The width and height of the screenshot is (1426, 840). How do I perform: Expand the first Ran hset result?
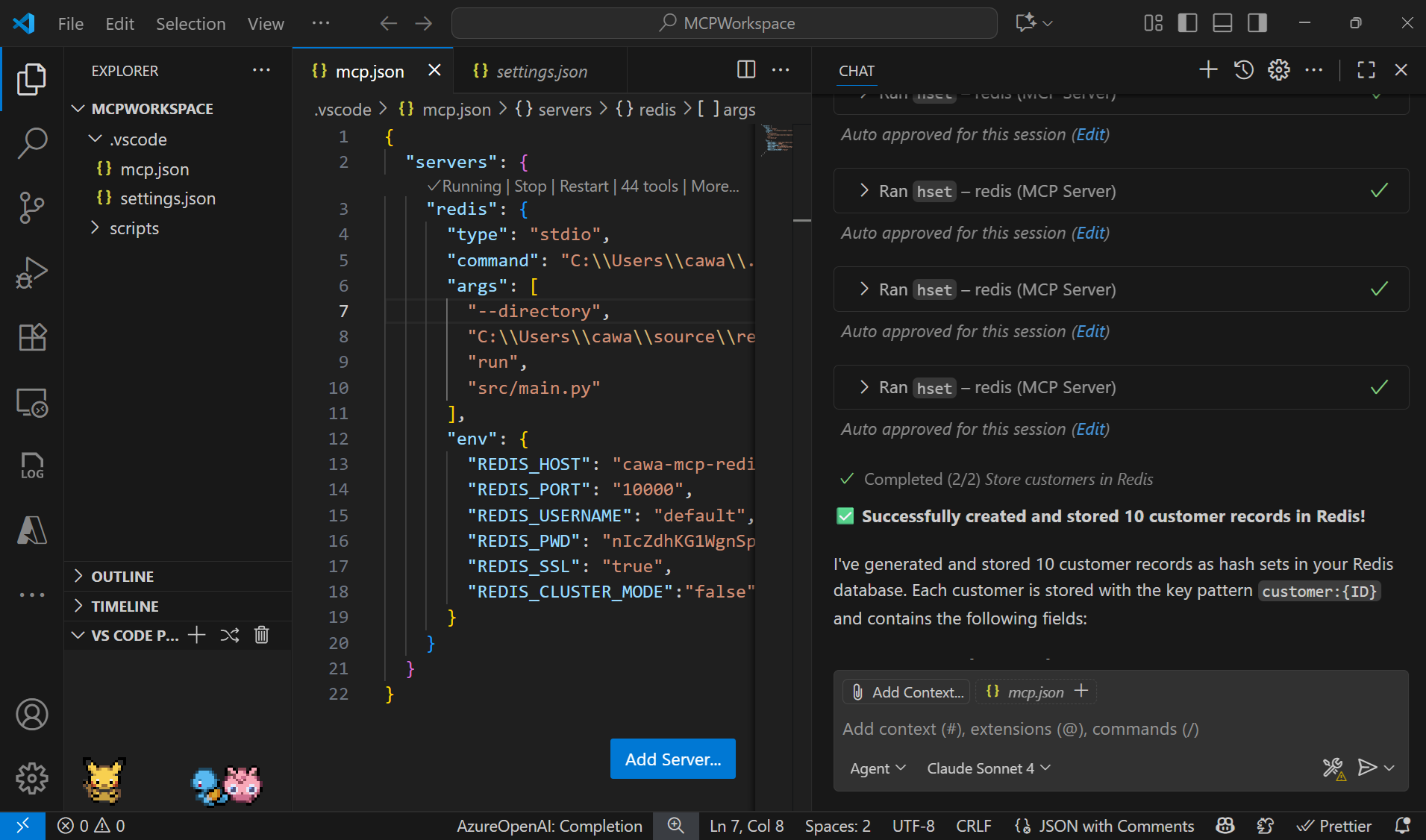[x=864, y=191]
